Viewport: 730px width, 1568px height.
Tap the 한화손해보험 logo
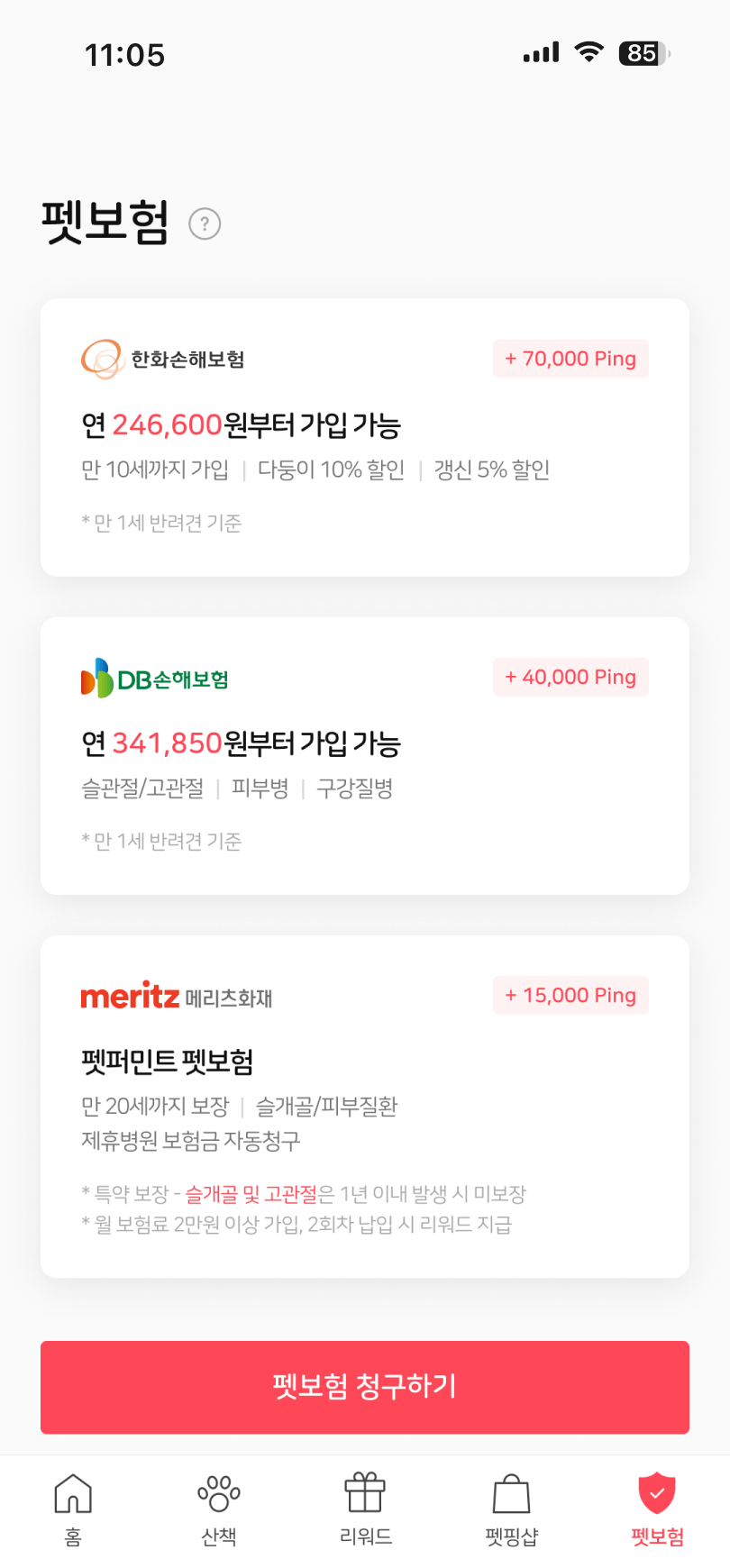pos(163,360)
